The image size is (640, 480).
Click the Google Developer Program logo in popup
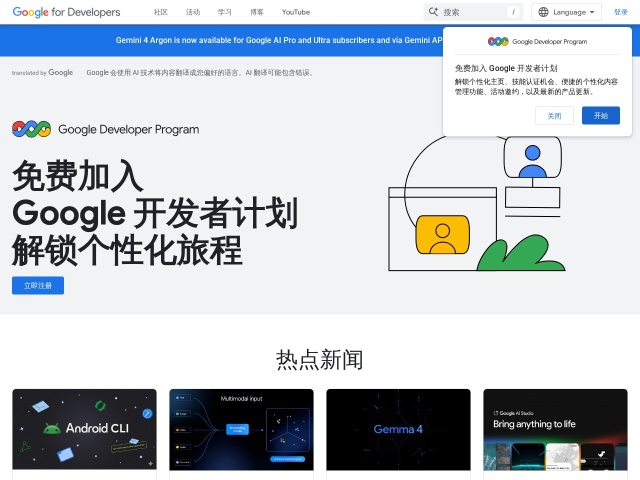[537, 41]
